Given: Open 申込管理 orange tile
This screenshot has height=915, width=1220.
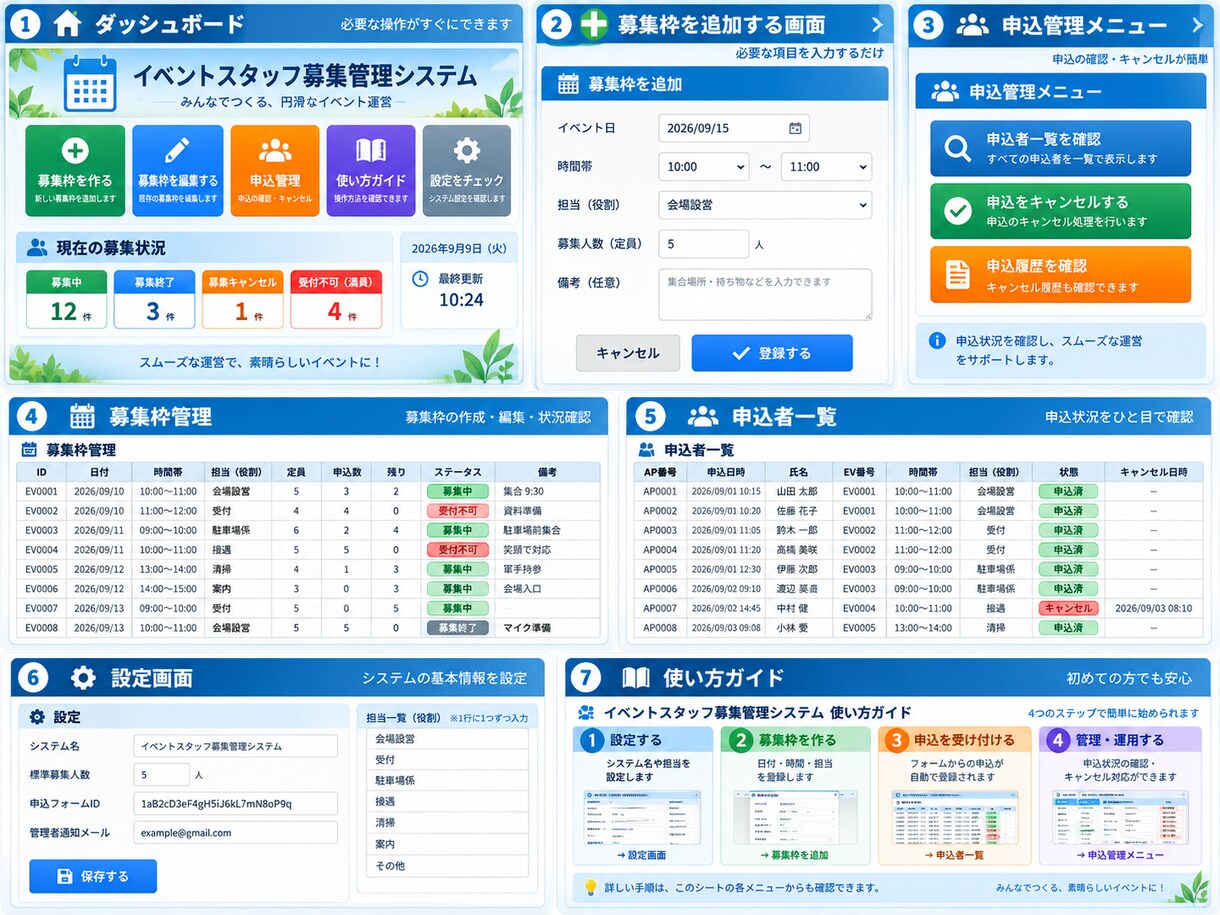Looking at the screenshot, I should [x=275, y=170].
